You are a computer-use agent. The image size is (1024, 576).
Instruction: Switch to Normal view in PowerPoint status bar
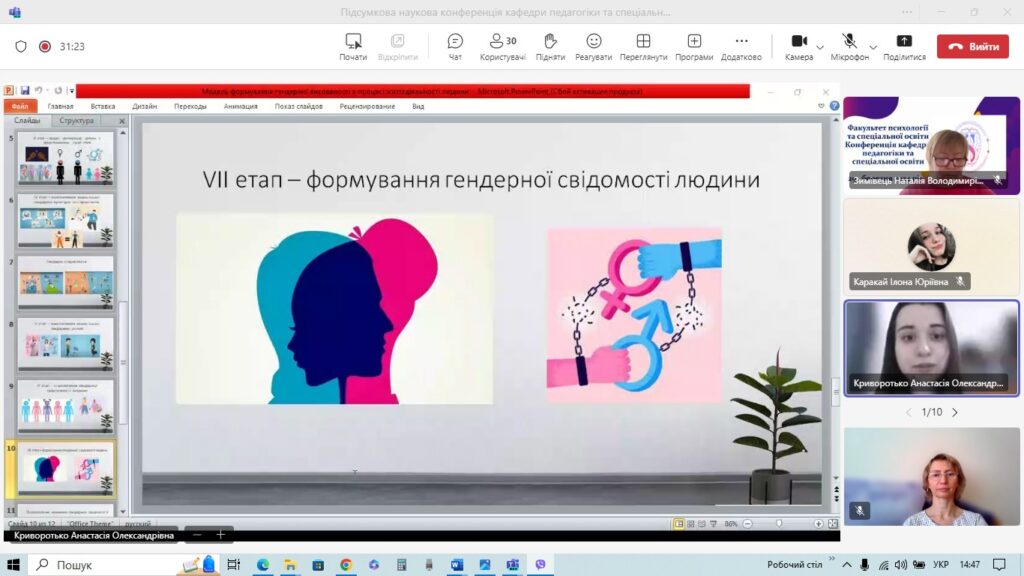click(679, 524)
